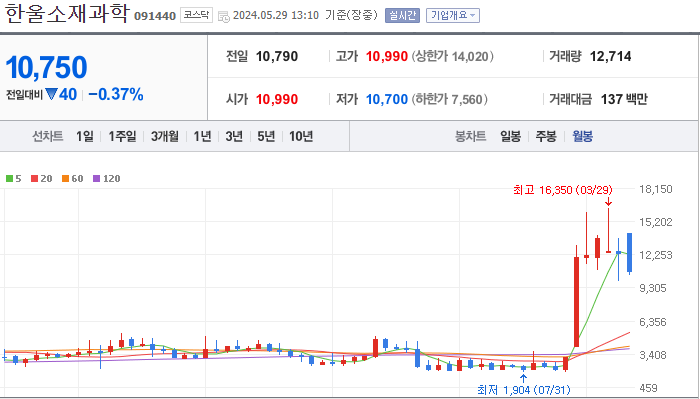Click the 한울소재과학 stock title
The image size is (700, 399).
point(67,14)
